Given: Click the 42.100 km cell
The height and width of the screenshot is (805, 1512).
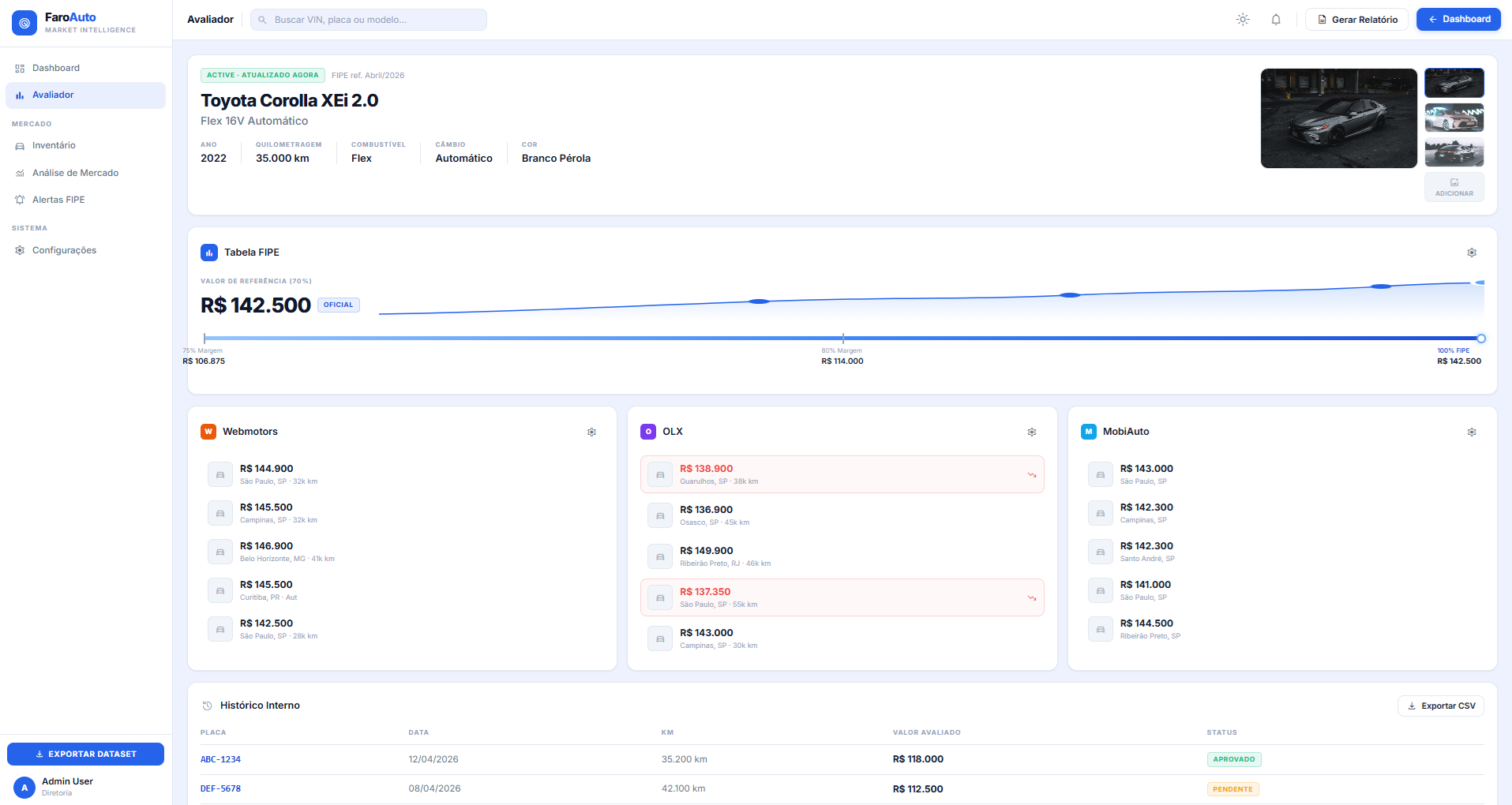Looking at the screenshot, I should (x=684, y=788).
